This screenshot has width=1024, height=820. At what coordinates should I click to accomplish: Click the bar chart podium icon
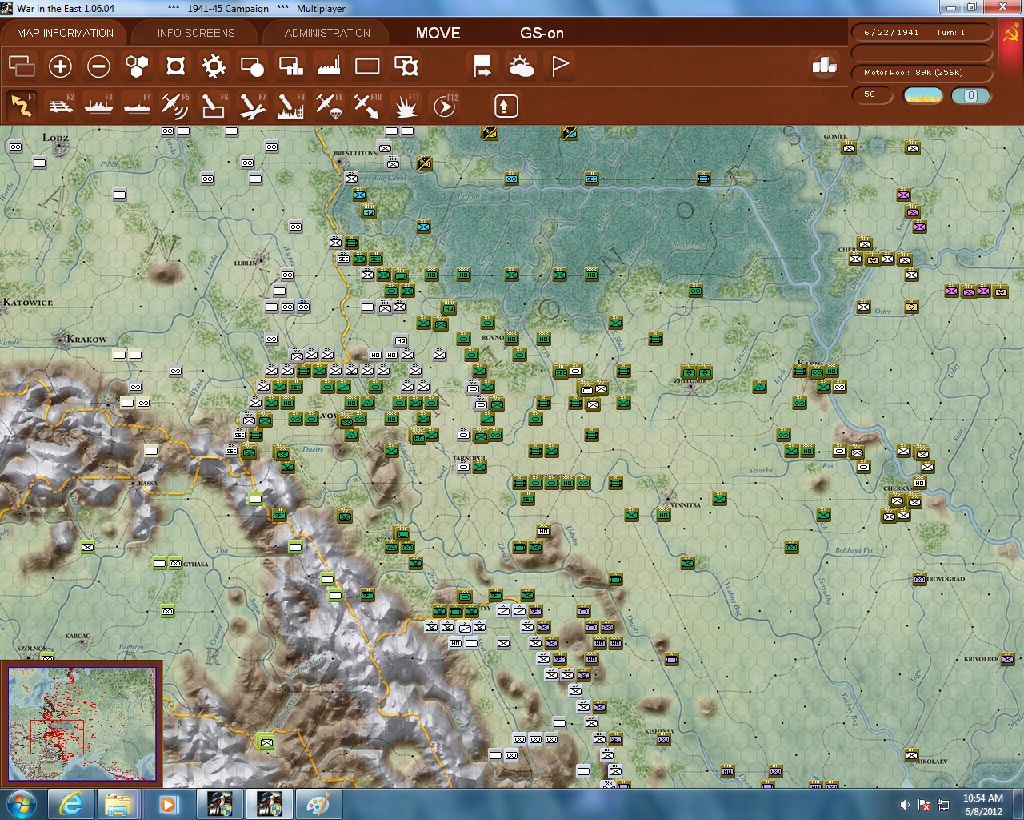click(824, 65)
